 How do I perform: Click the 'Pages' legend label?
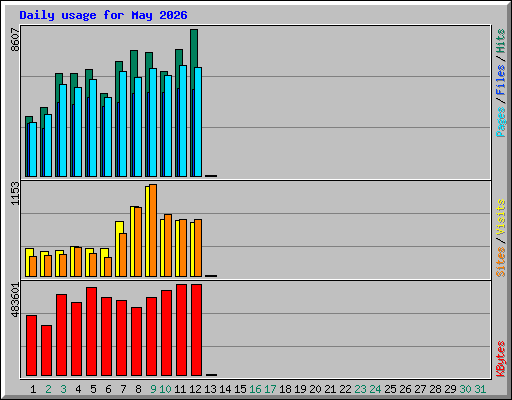tap(501, 122)
